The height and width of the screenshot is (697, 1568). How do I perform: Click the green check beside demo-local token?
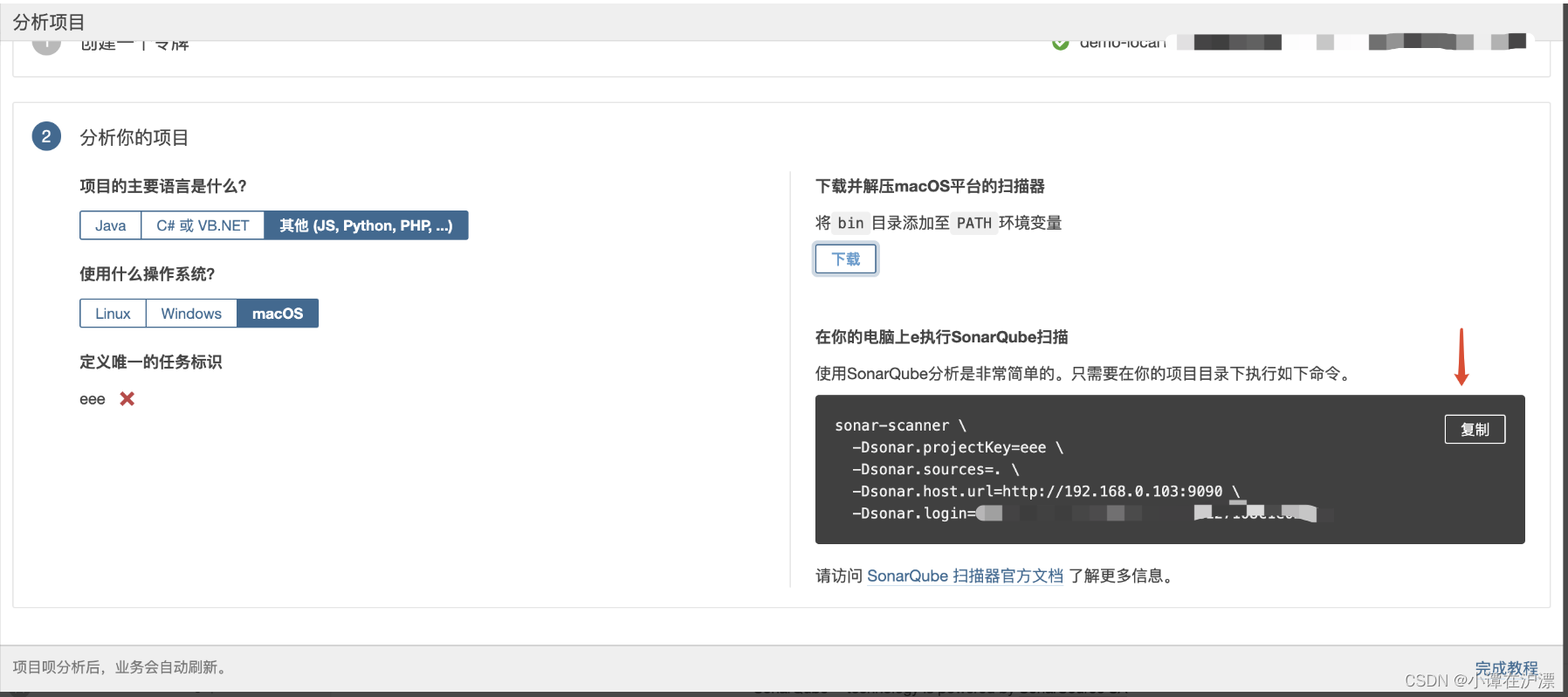pos(1061,43)
